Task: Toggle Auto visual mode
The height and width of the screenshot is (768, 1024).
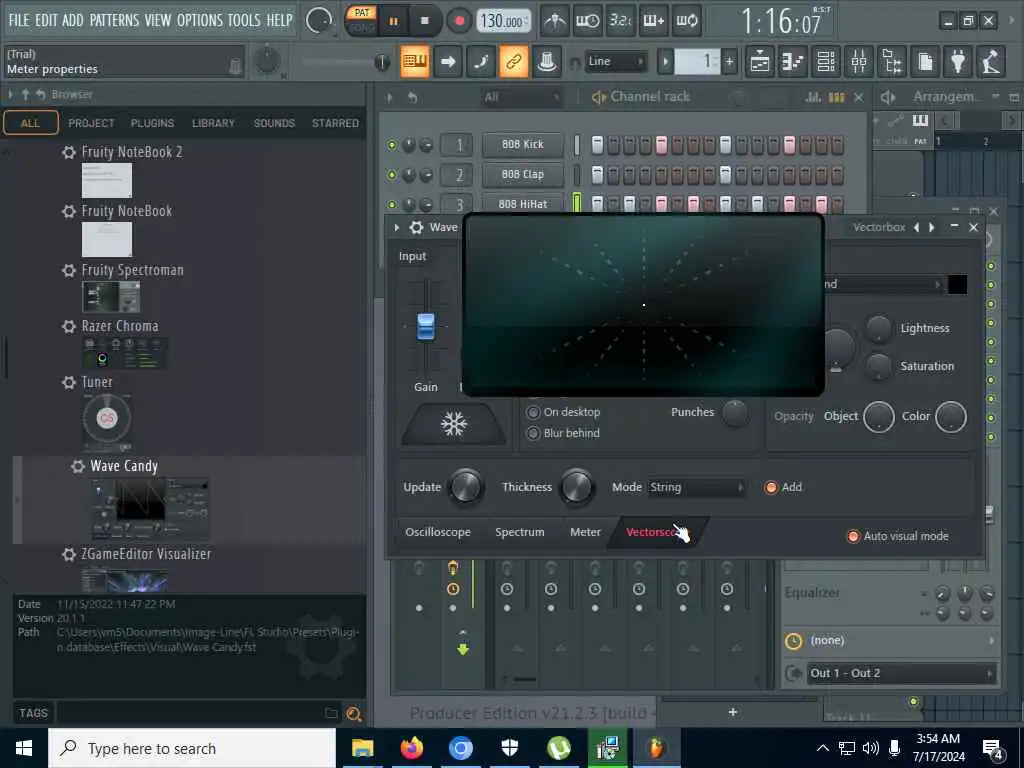Action: tap(853, 536)
